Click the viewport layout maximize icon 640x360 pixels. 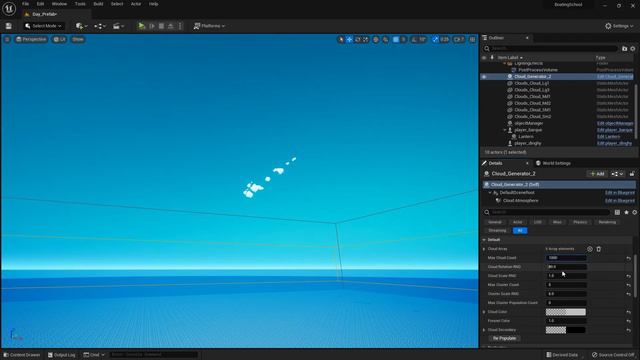click(472, 40)
